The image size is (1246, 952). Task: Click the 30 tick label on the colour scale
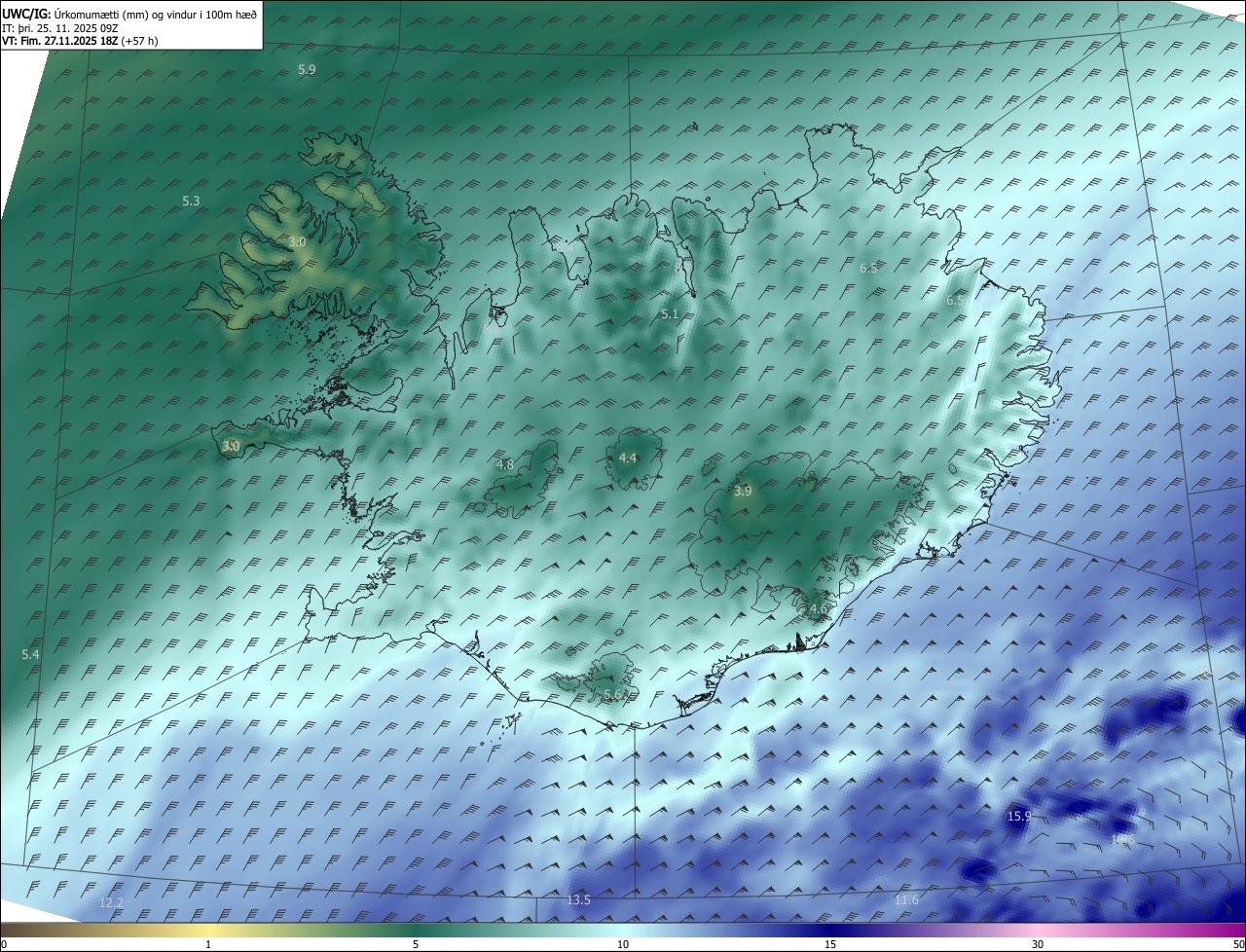[1038, 945]
